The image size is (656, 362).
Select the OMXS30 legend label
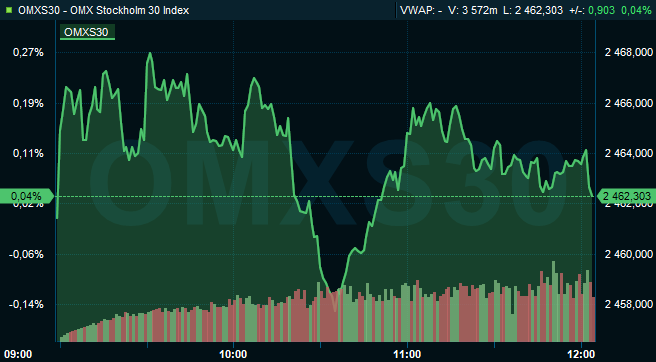coord(87,32)
